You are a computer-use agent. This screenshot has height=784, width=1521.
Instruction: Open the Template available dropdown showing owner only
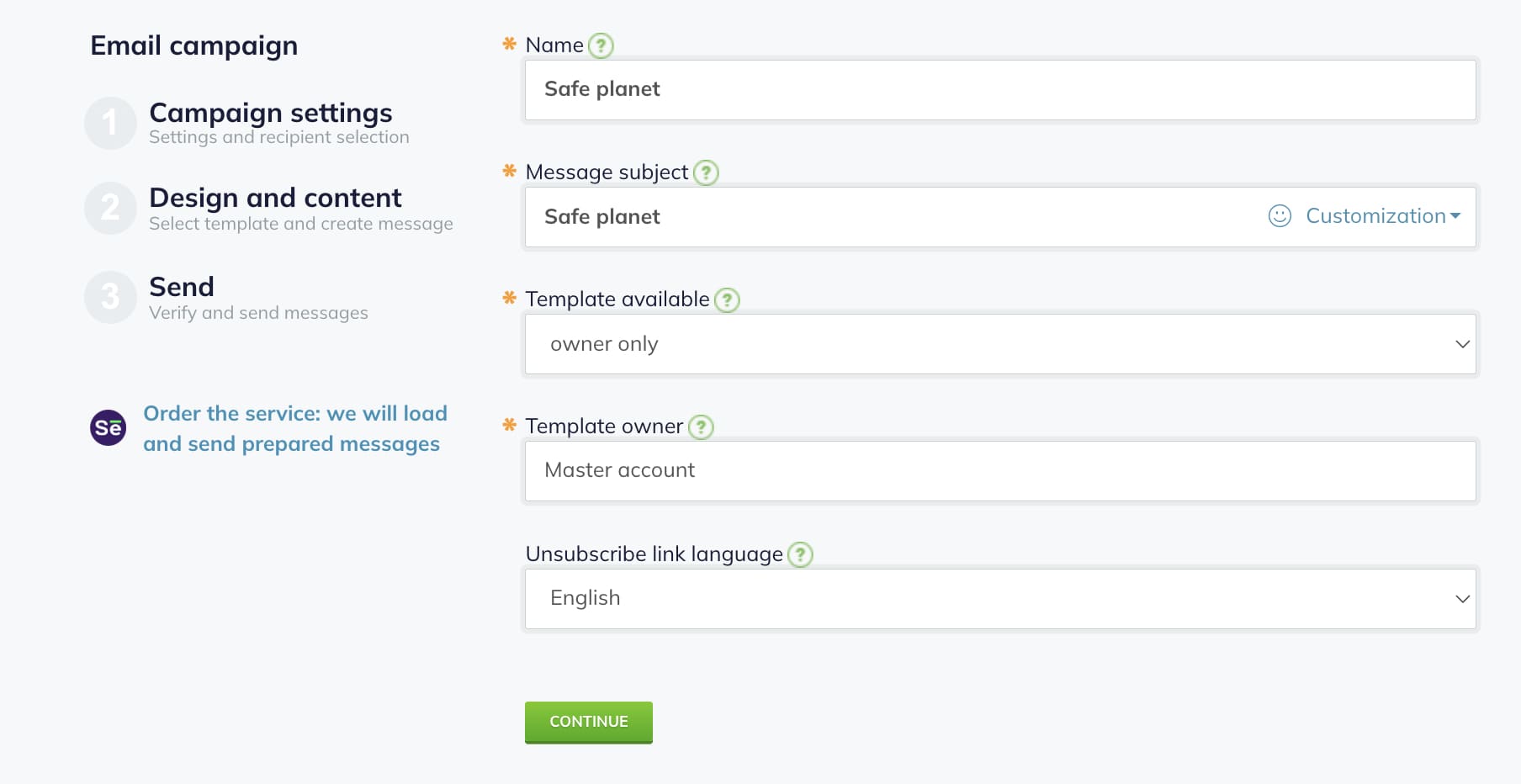1000,344
